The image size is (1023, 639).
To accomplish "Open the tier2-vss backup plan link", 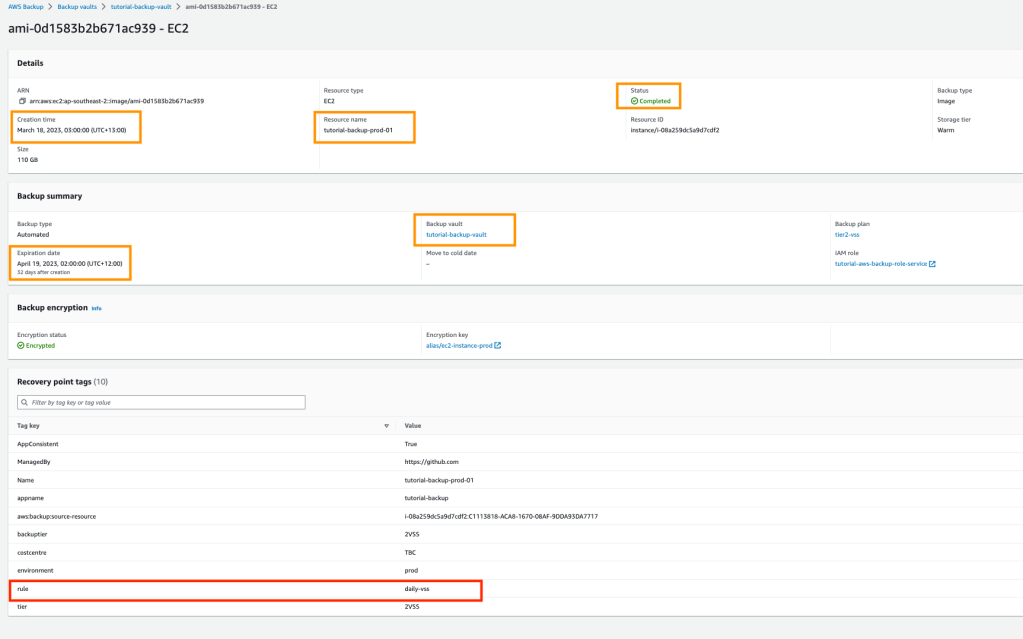I will pos(846,235).
